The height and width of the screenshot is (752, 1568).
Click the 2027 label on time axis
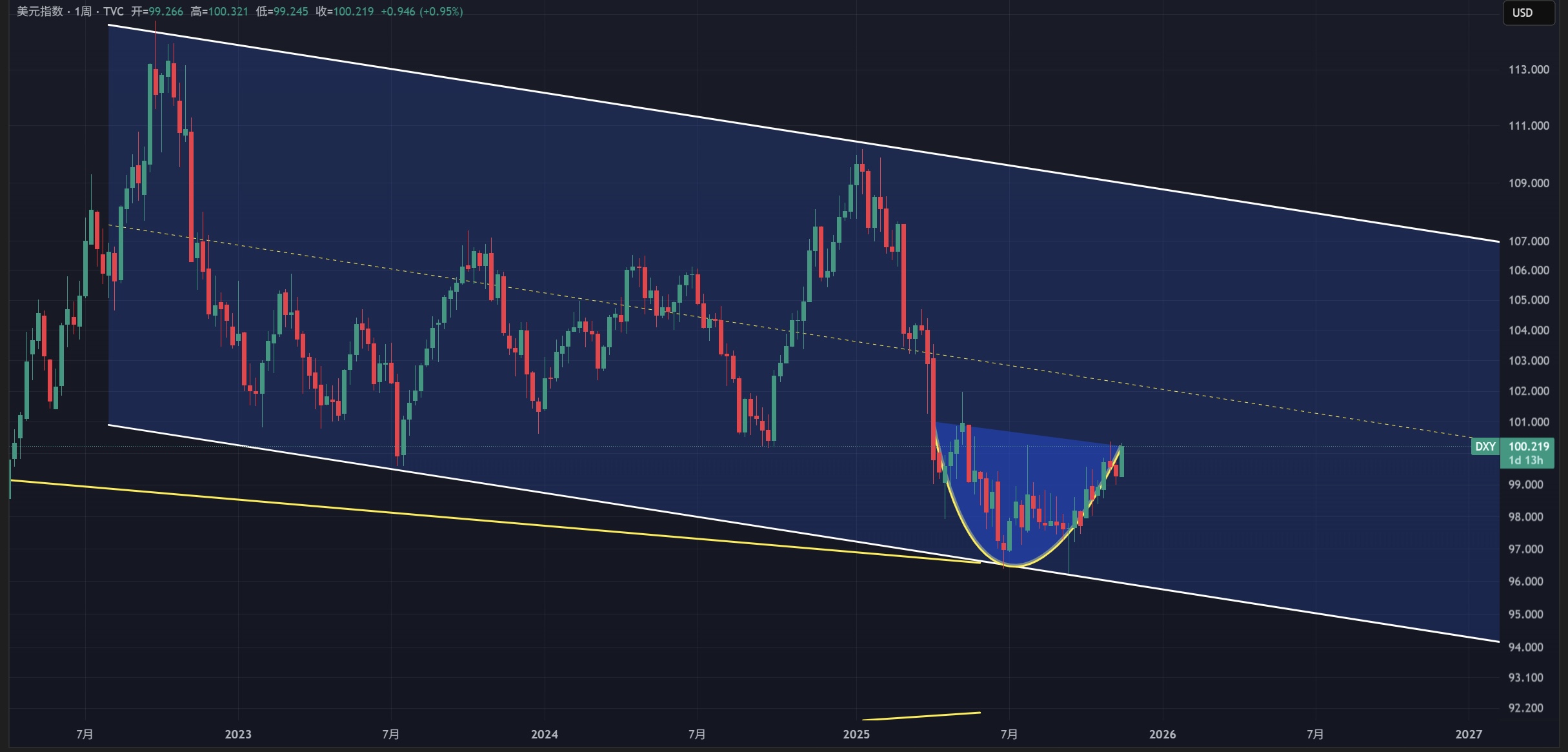click(x=1469, y=735)
